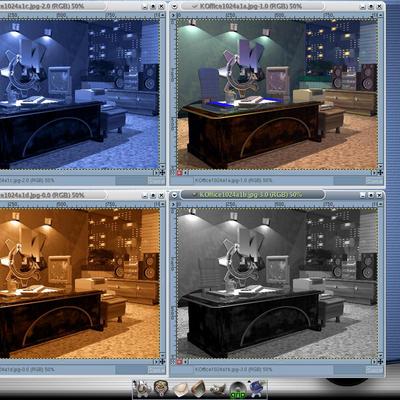Focus the a1d.jpg-0.0 (RGB) 50% title bar
The height and width of the screenshot is (400, 400).
point(53,195)
